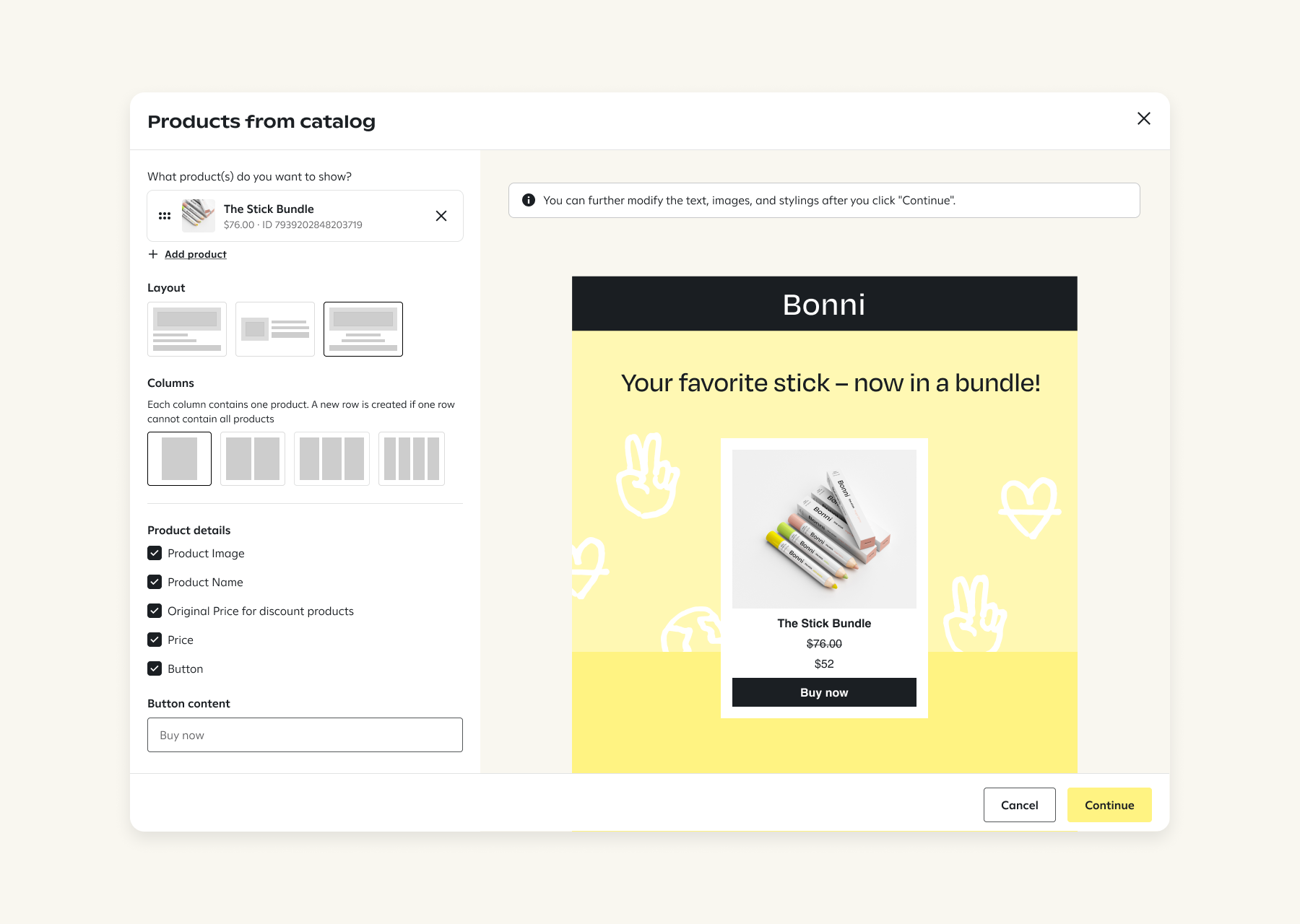
Task: Choose the one-column option
Action: click(x=179, y=458)
